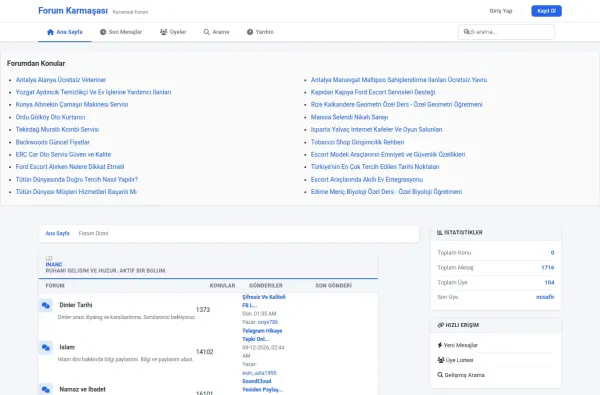
Task: Open the Yardım tab
Action: tap(260, 32)
